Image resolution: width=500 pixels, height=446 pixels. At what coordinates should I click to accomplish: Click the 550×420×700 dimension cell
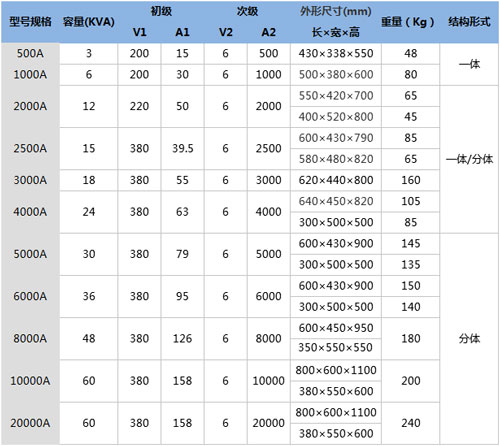[336, 96]
